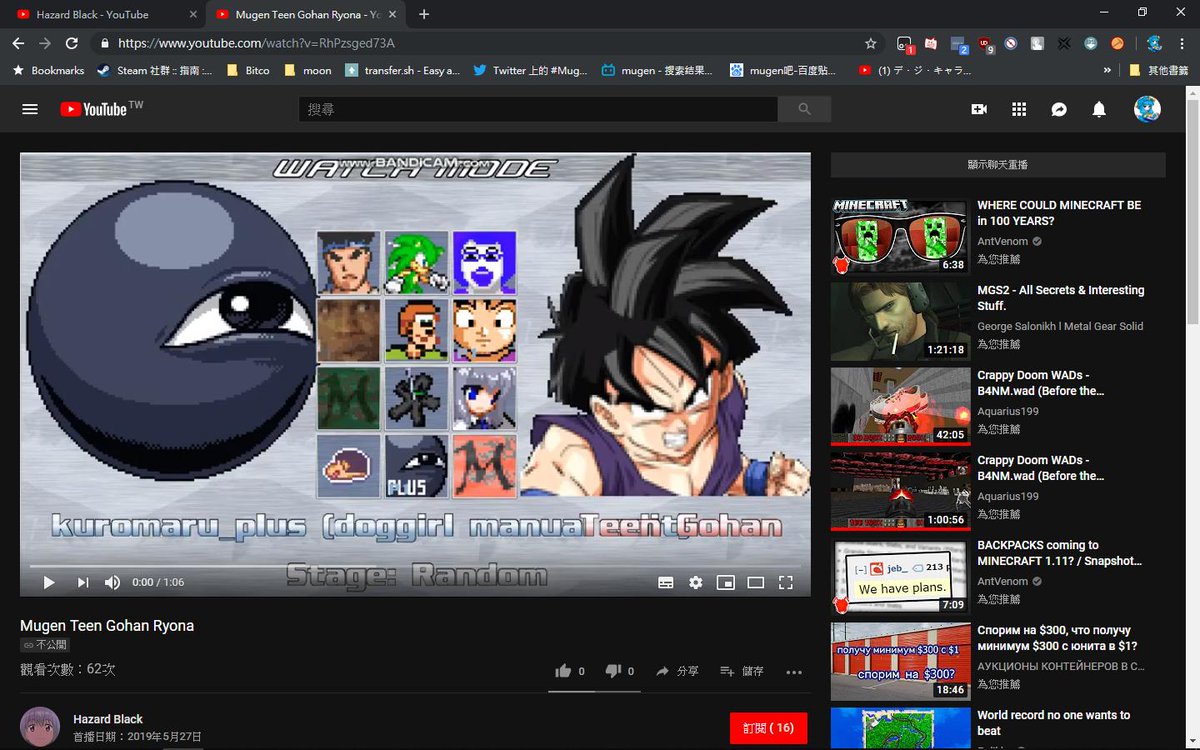This screenshot has width=1200, height=750.
Task: Open the 1:00:56 Crappy Doom WADs thumbnail
Action: click(x=900, y=491)
